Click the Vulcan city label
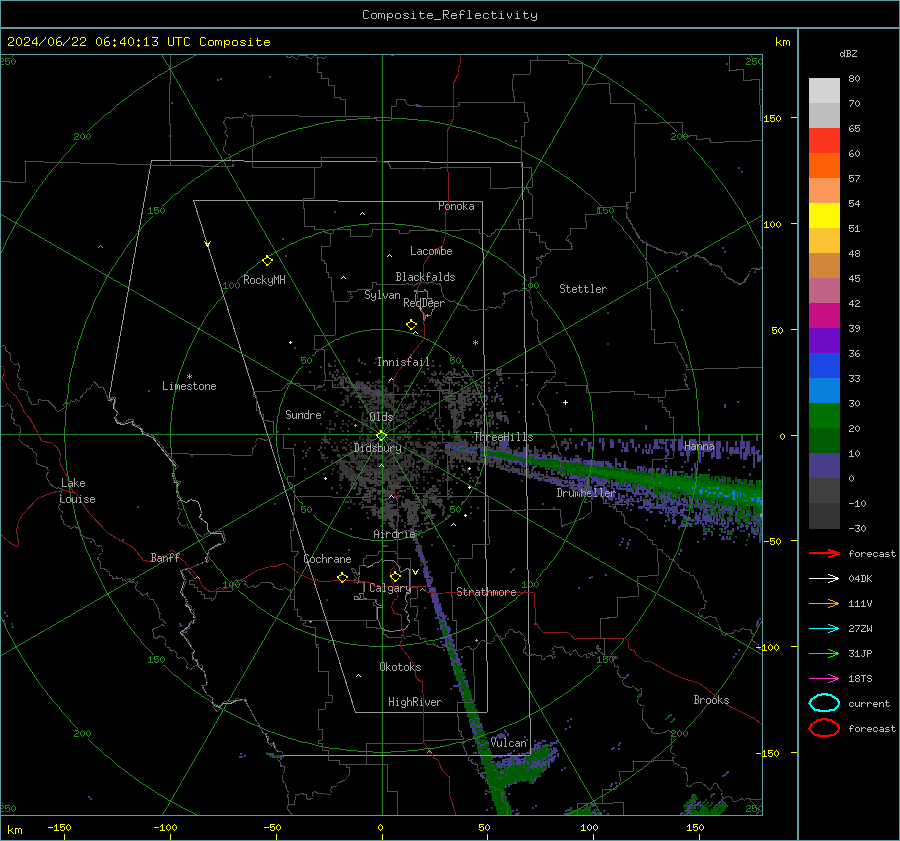The height and width of the screenshot is (841, 900). [x=509, y=743]
